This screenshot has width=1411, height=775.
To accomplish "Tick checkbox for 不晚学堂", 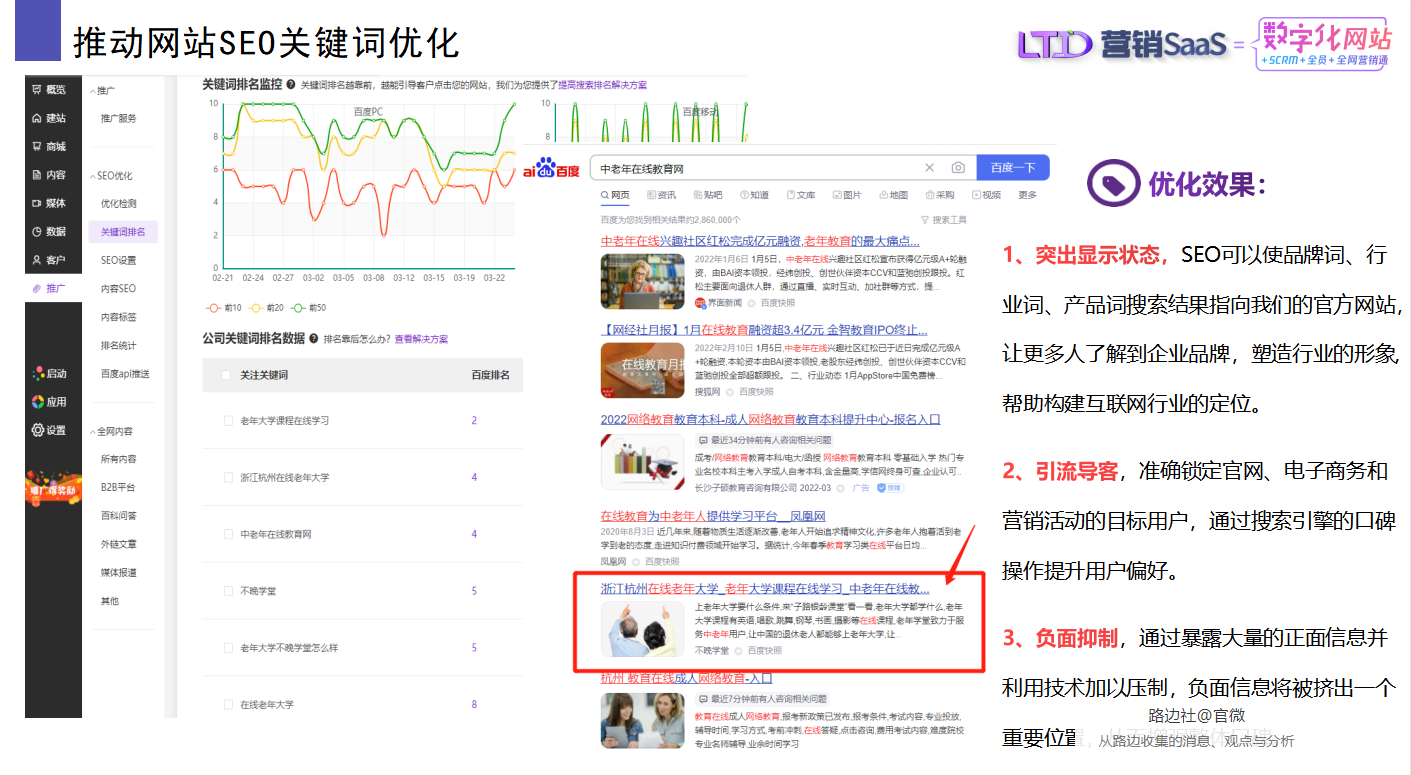I will tap(228, 591).
